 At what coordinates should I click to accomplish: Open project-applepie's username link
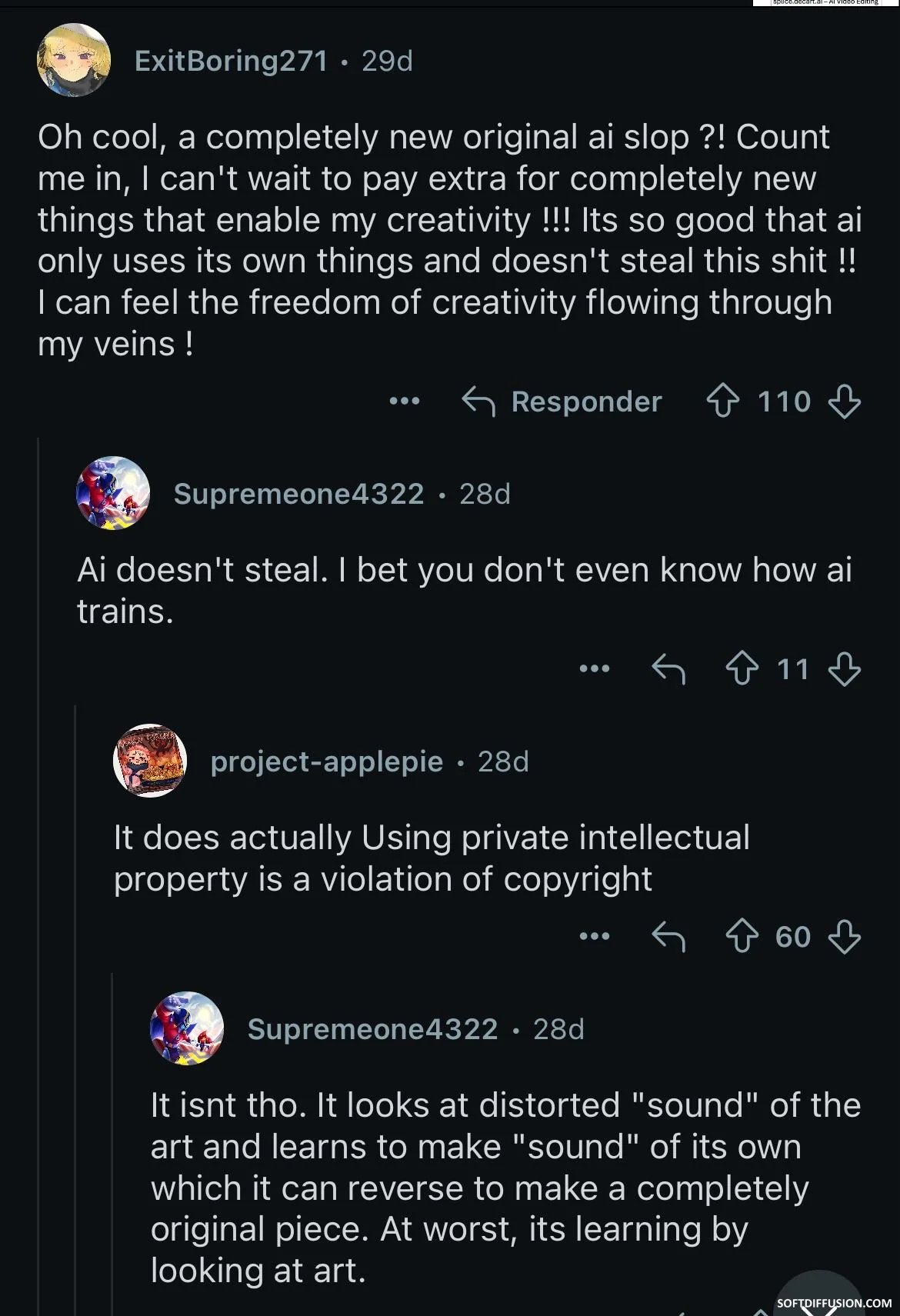click(x=327, y=761)
